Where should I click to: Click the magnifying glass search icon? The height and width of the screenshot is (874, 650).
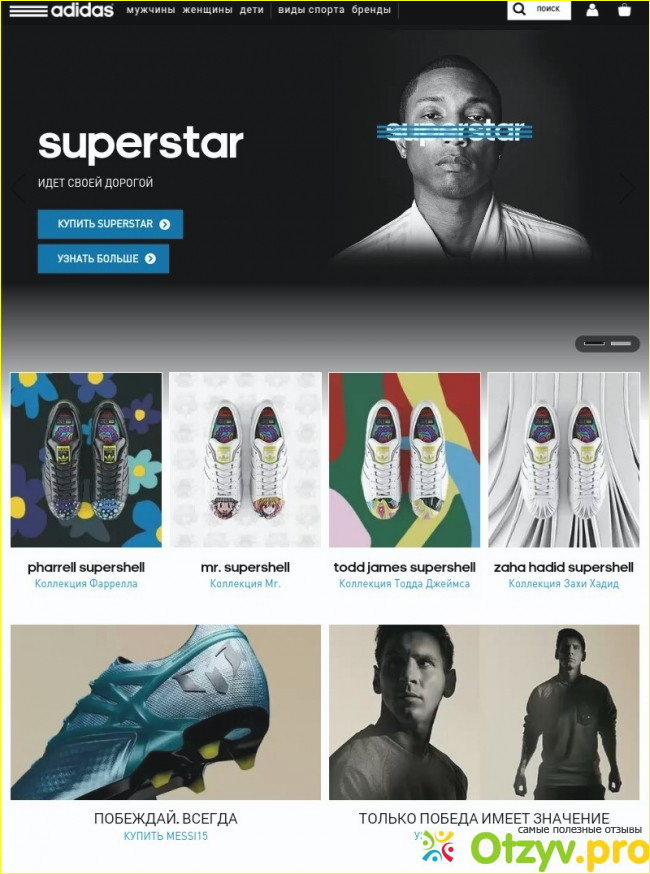[x=519, y=9]
